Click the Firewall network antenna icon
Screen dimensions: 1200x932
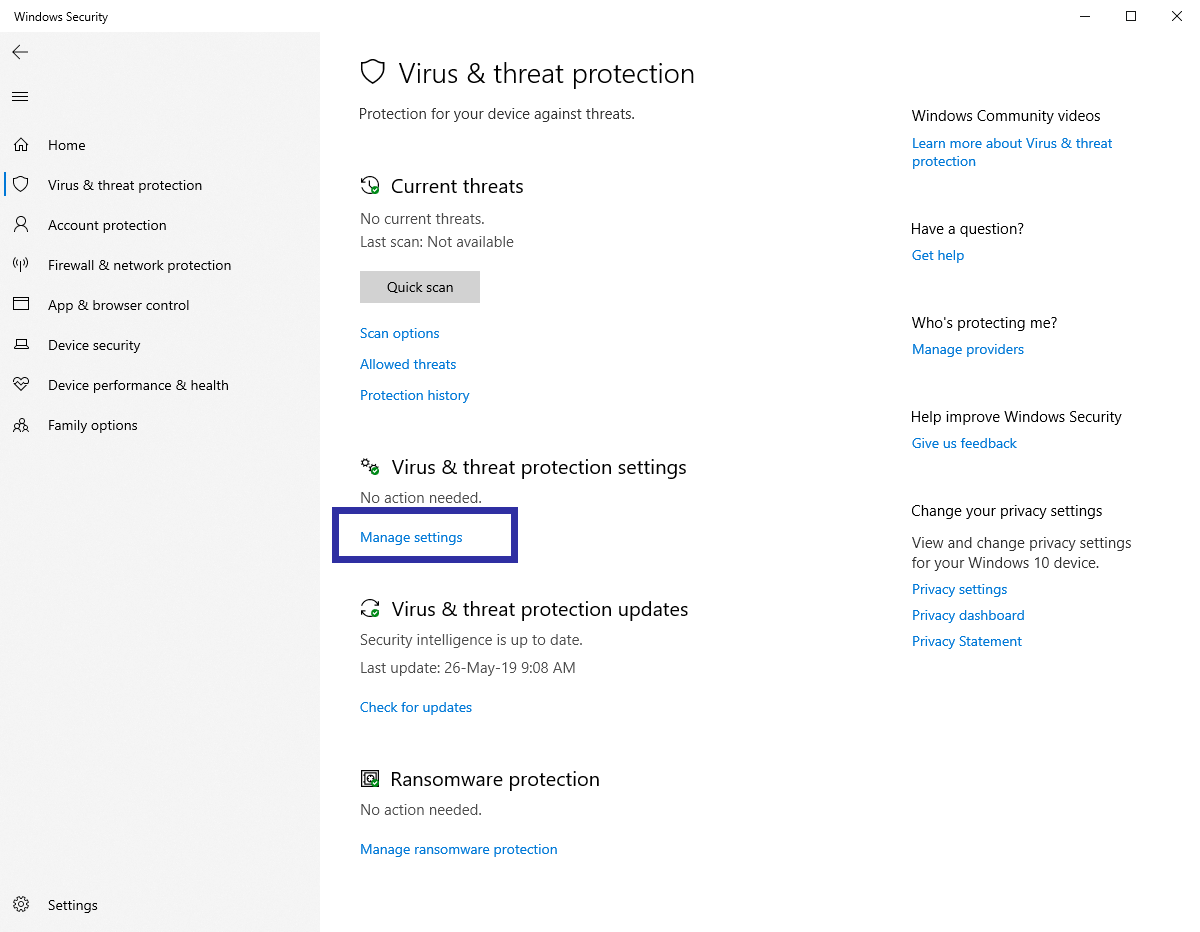(21, 265)
